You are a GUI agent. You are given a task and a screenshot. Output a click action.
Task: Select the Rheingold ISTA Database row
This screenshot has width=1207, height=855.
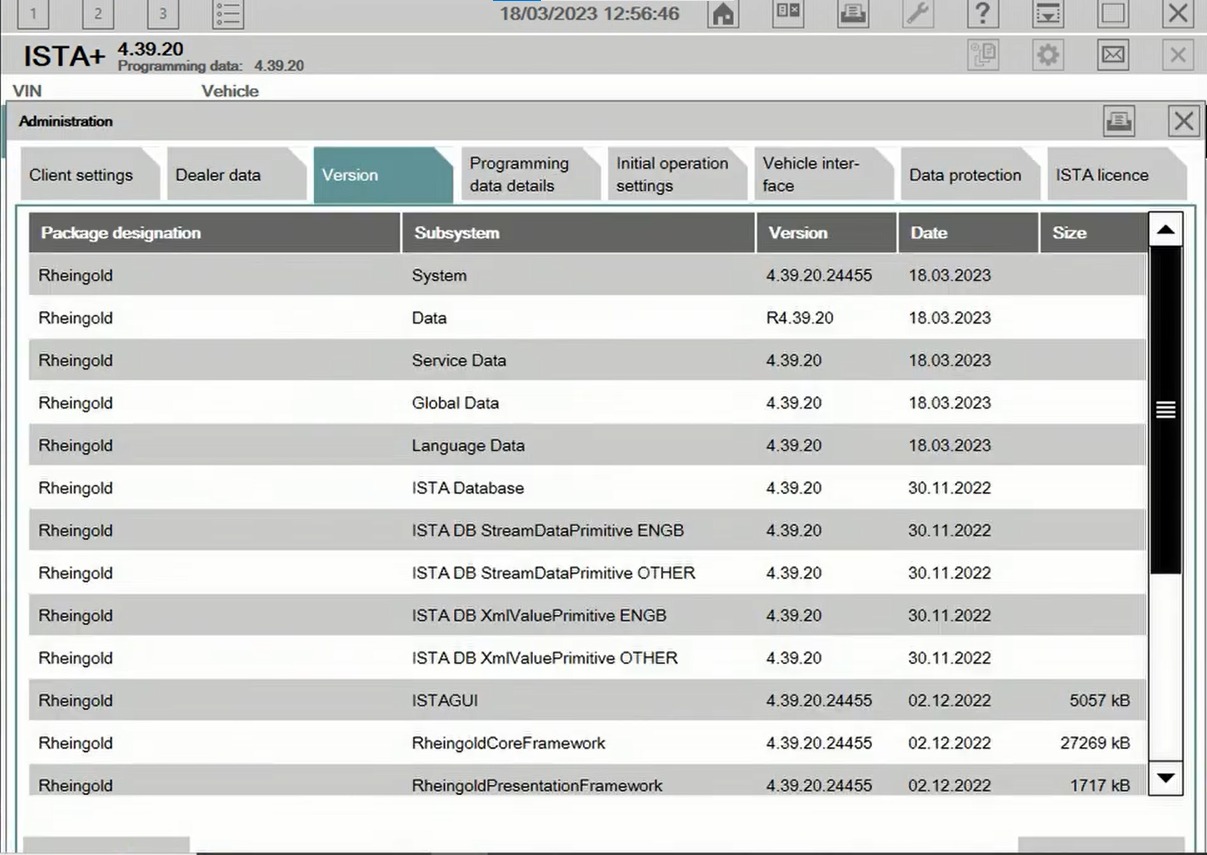click(x=500, y=488)
